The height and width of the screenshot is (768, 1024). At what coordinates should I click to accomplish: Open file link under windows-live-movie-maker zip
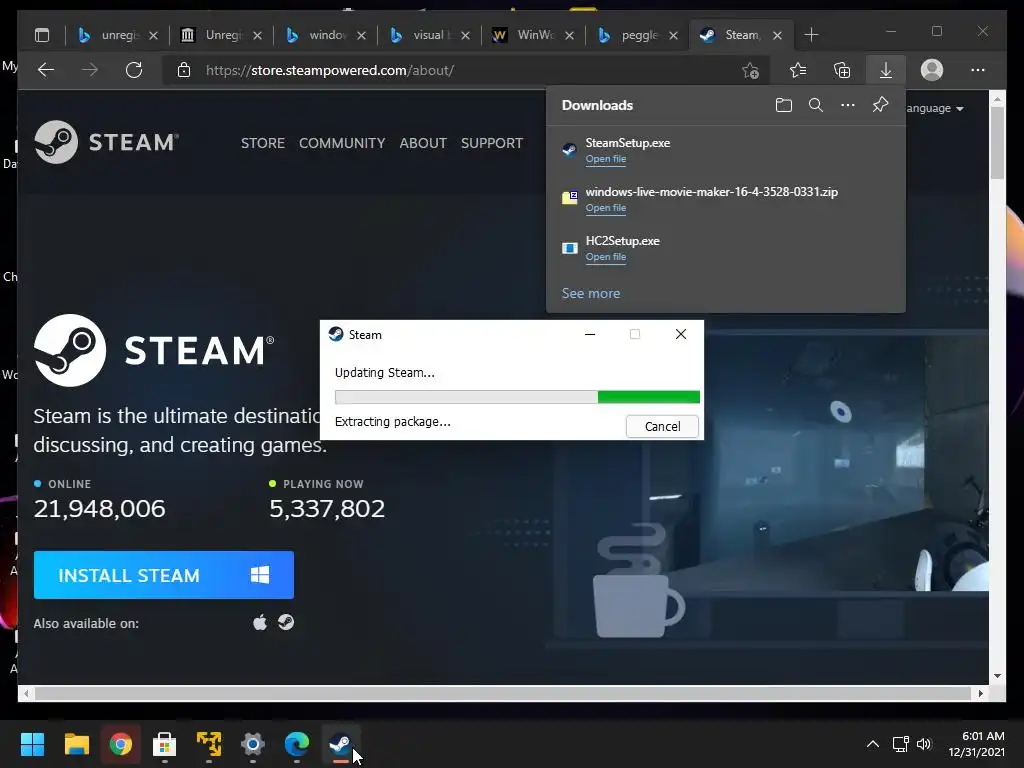click(605, 208)
